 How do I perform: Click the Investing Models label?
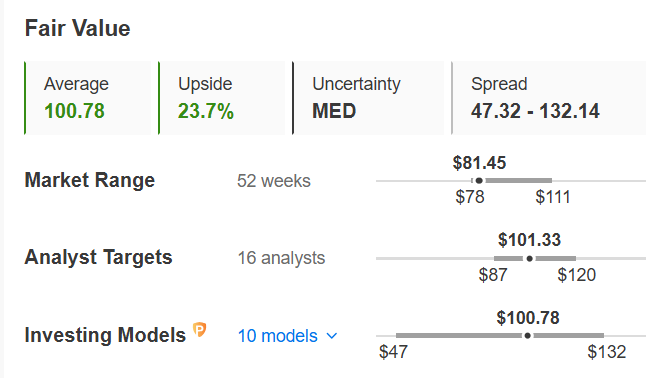pyautogui.click(x=105, y=335)
